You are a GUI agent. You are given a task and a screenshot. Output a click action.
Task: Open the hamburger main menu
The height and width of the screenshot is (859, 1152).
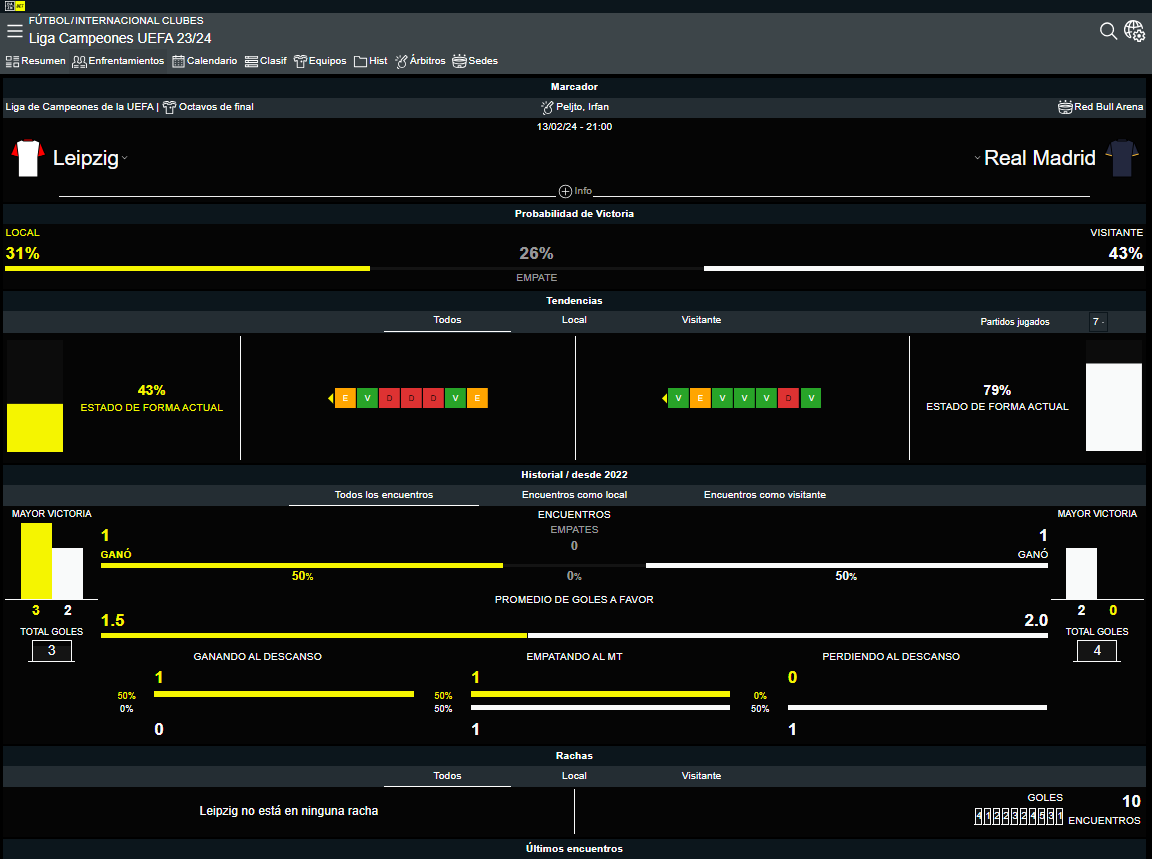(x=15, y=31)
